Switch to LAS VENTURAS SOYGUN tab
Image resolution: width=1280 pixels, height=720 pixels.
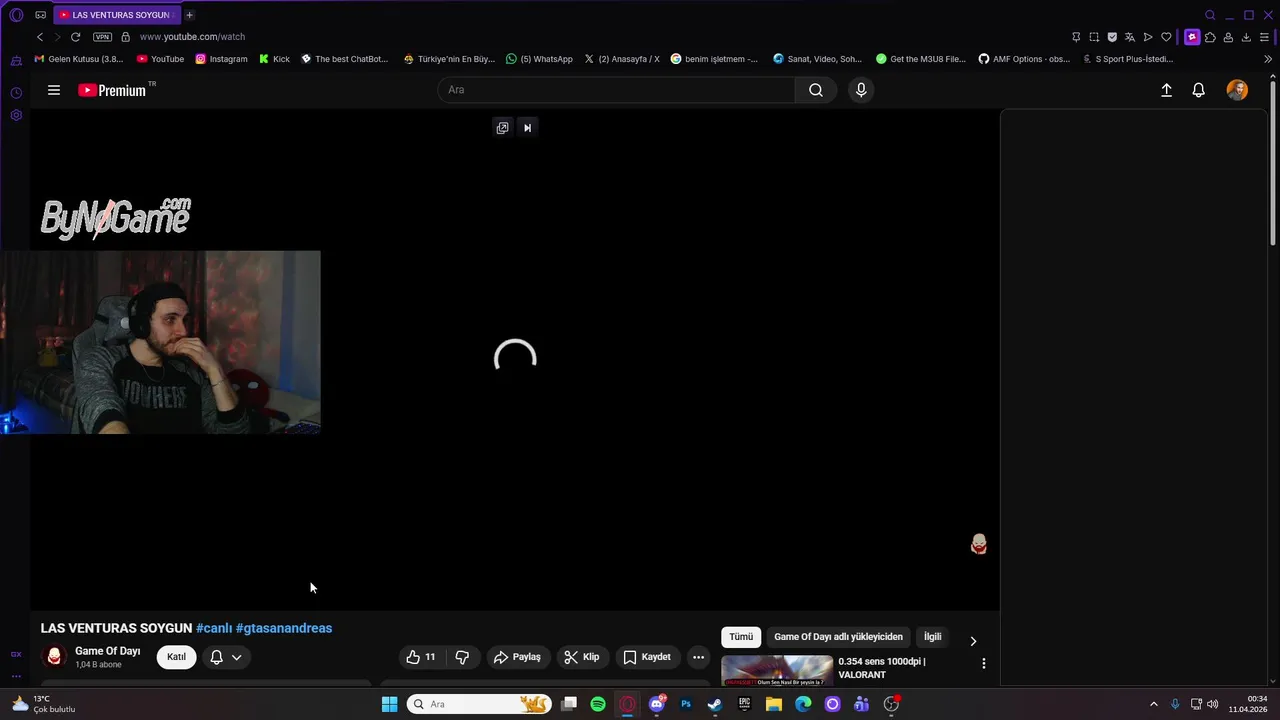(x=117, y=15)
